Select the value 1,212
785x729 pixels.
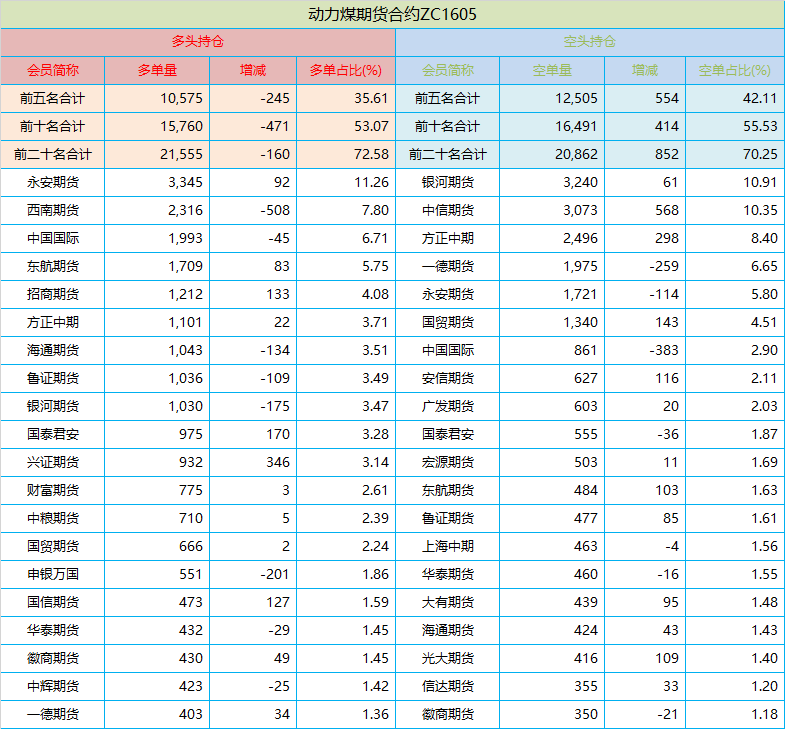tap(185, 294)
